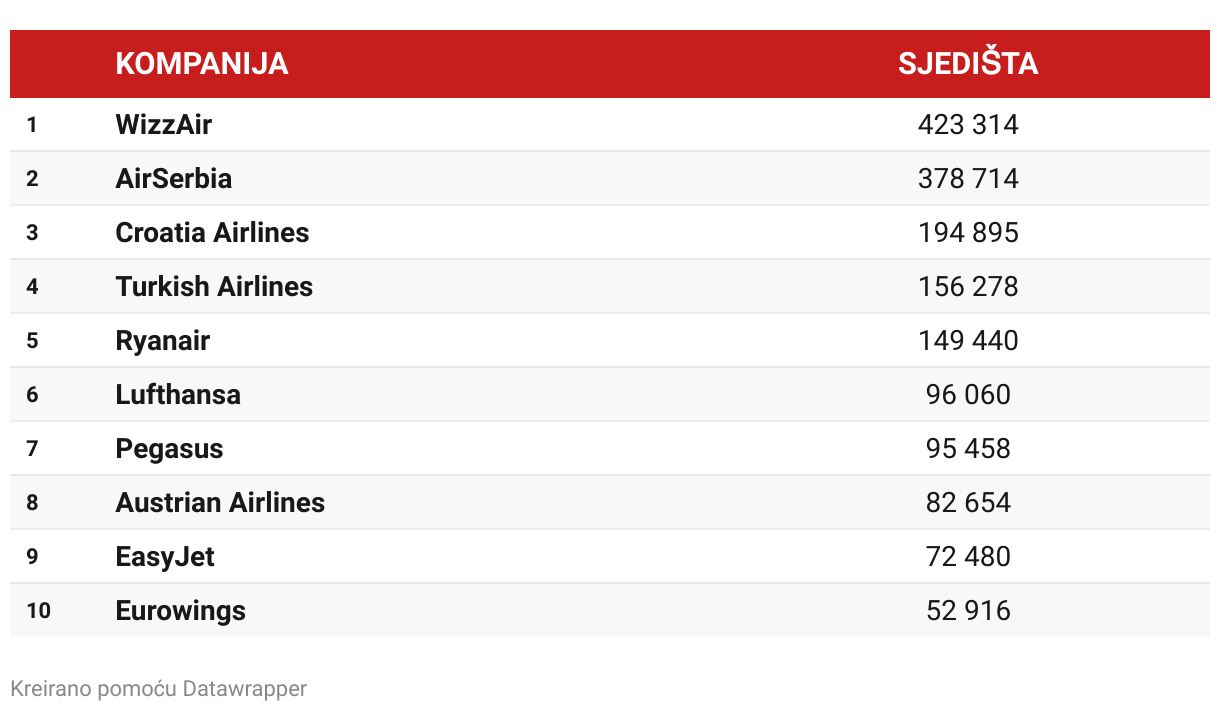Select the AirSerbia row label
This screenshot has width=1220, height=712.
click(174, 179)
